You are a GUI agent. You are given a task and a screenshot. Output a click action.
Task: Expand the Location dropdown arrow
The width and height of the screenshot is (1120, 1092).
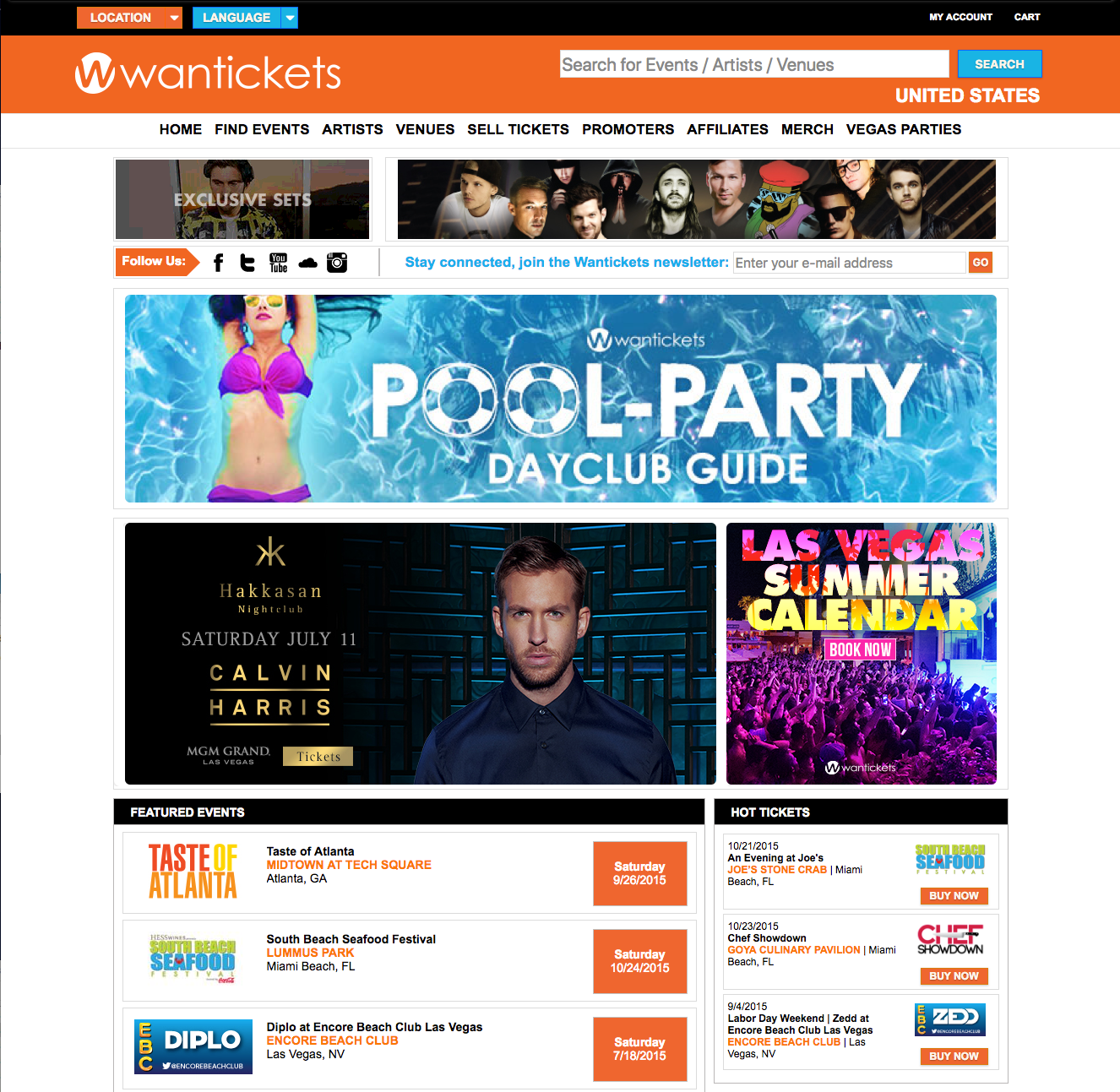[x=174, y=18]
